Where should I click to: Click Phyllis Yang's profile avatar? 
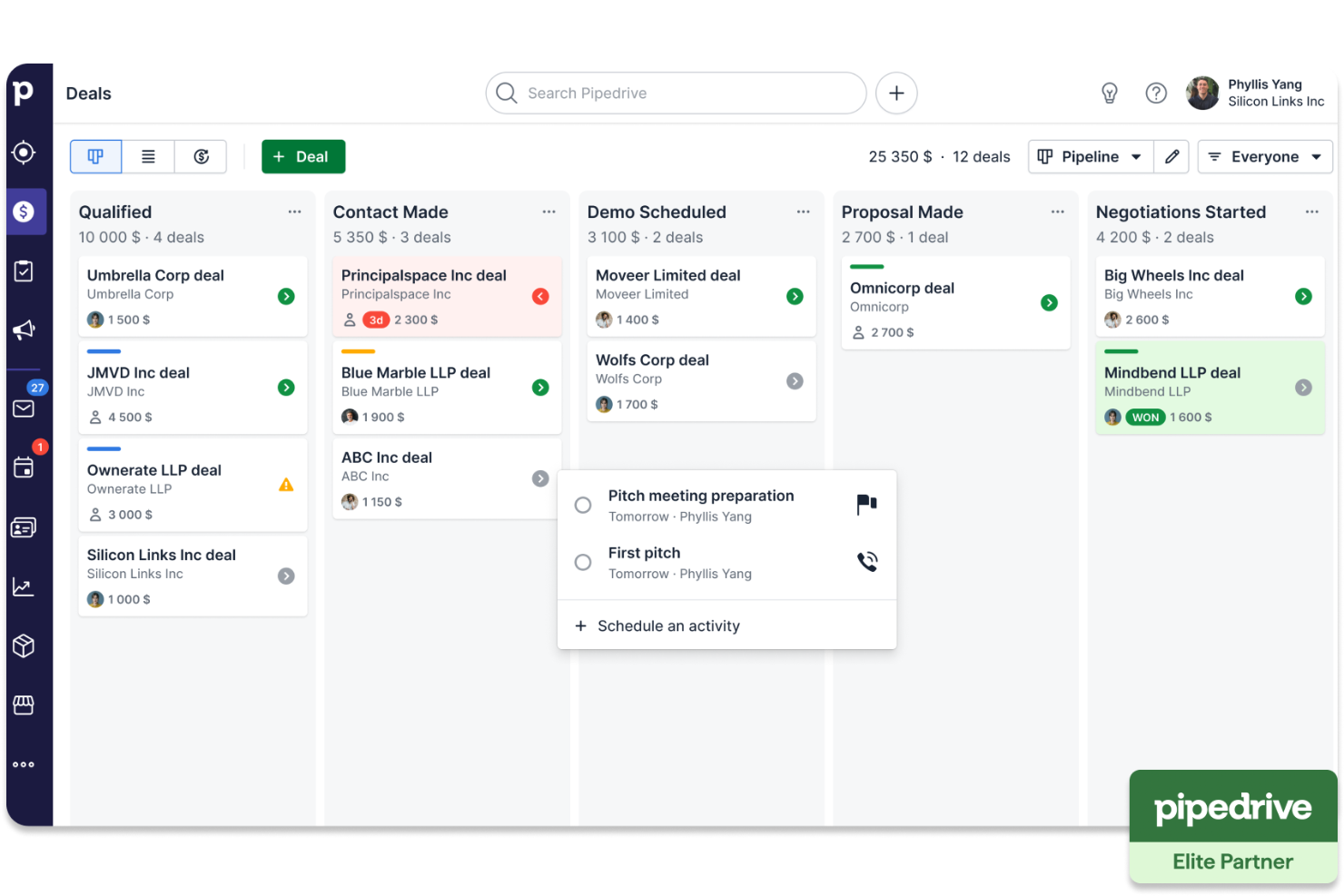1202,93
